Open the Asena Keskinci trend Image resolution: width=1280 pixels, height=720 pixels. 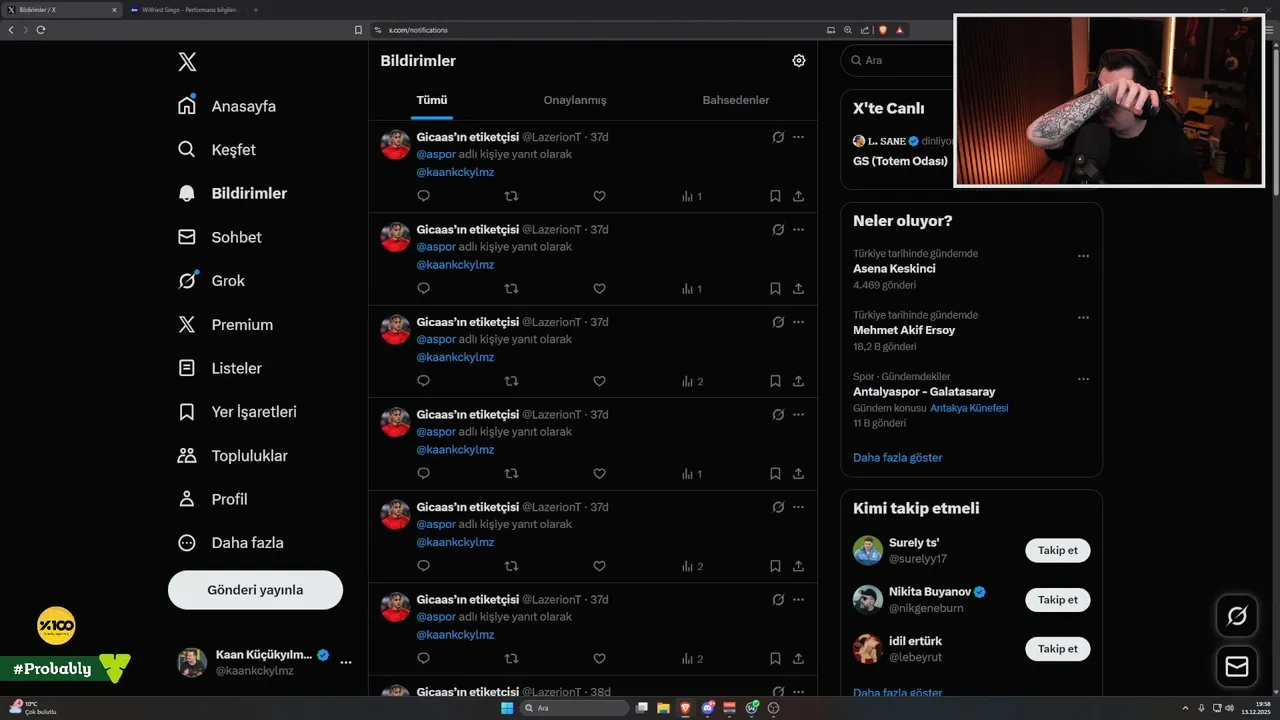894,269
